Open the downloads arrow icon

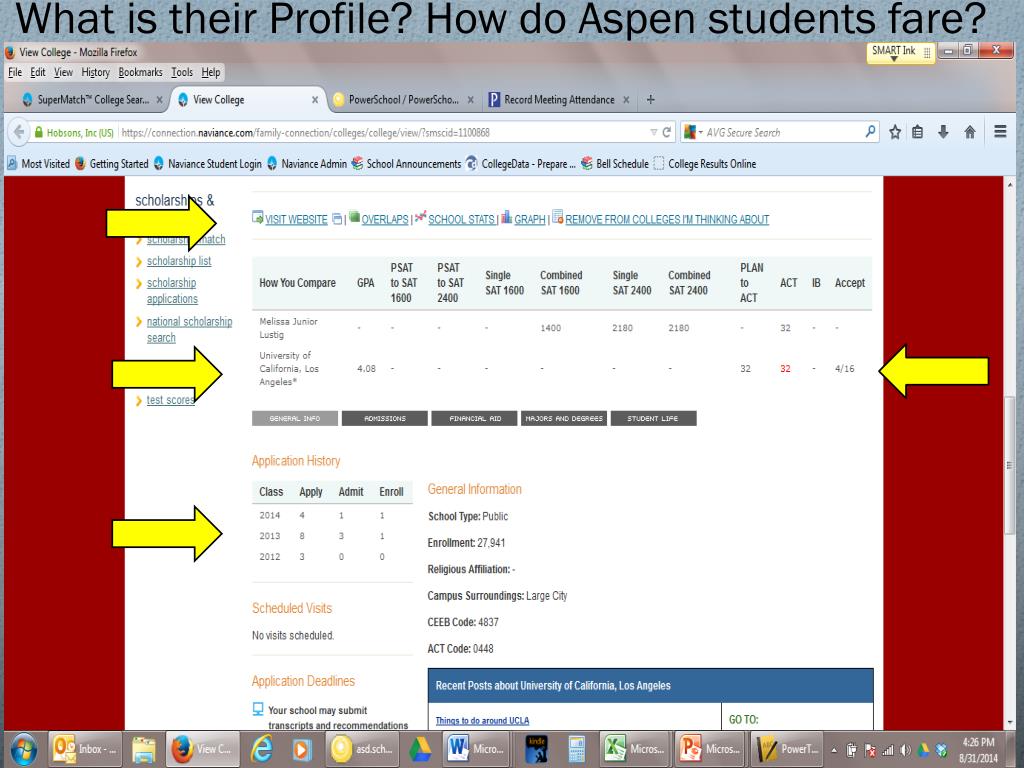(943, 132)
